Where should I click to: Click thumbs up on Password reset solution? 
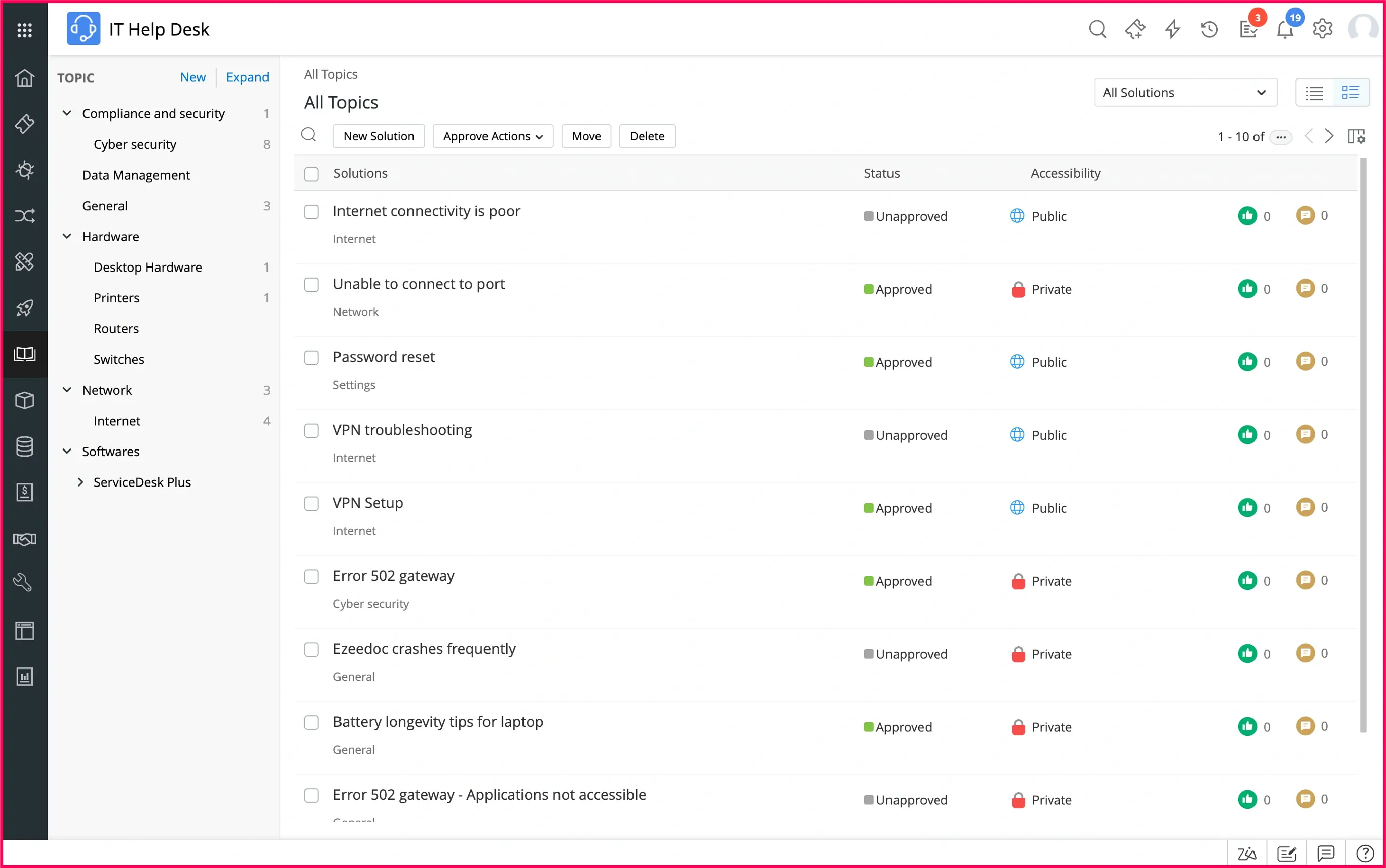click(x=1247, y=362)
